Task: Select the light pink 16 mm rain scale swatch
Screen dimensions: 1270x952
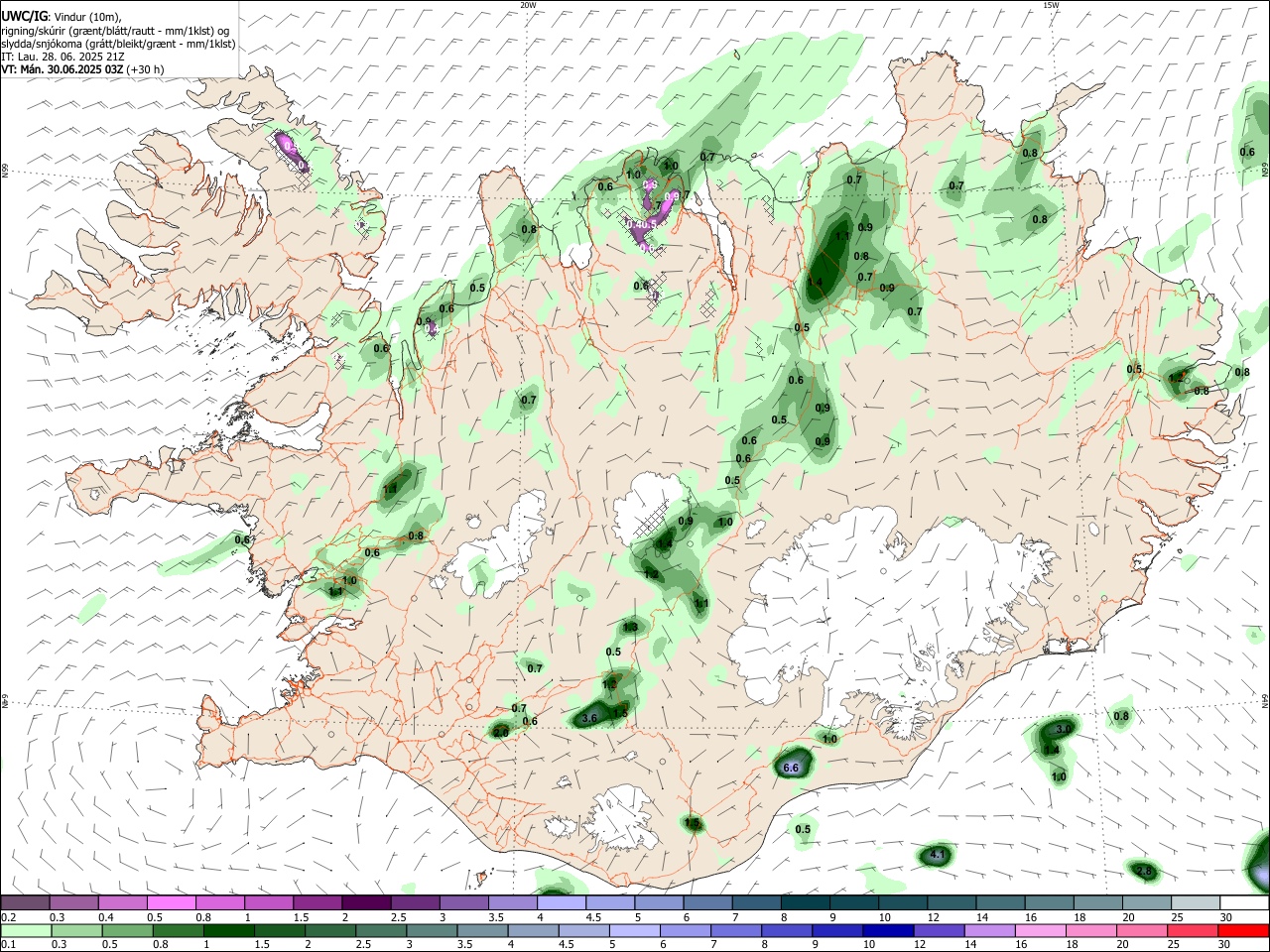Action: click(x=1039, y=930)
